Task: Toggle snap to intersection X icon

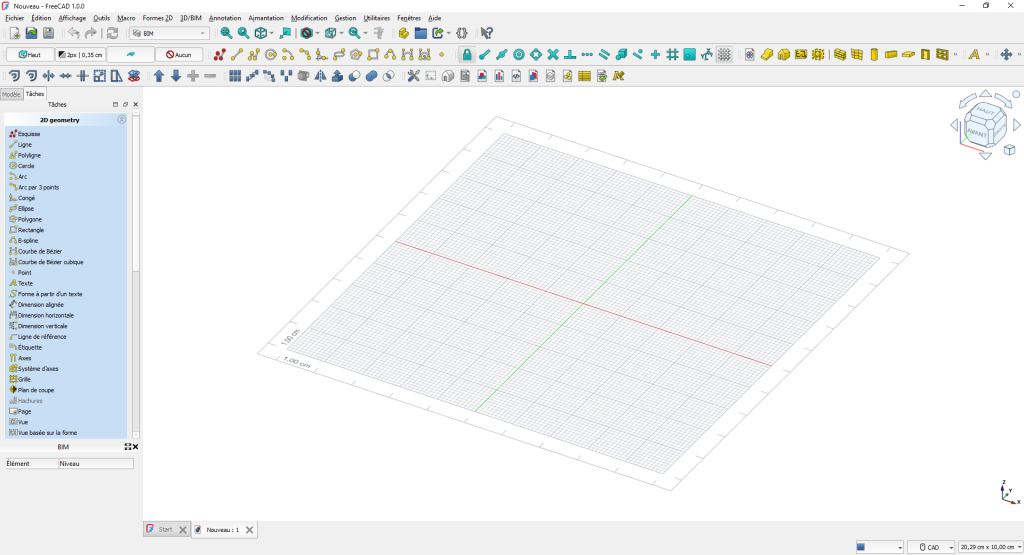Action: [x=553, y=55]
